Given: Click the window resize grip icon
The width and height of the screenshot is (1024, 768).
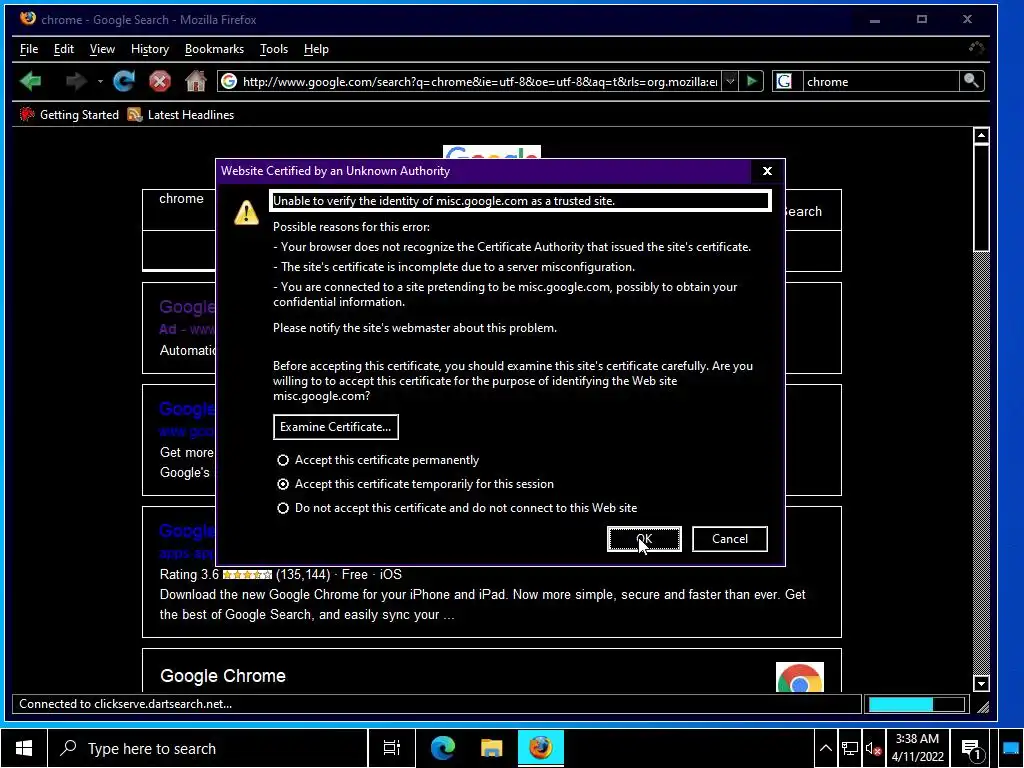Looking at the screenshot, I should pyautogui.click(x=983, y=706).
